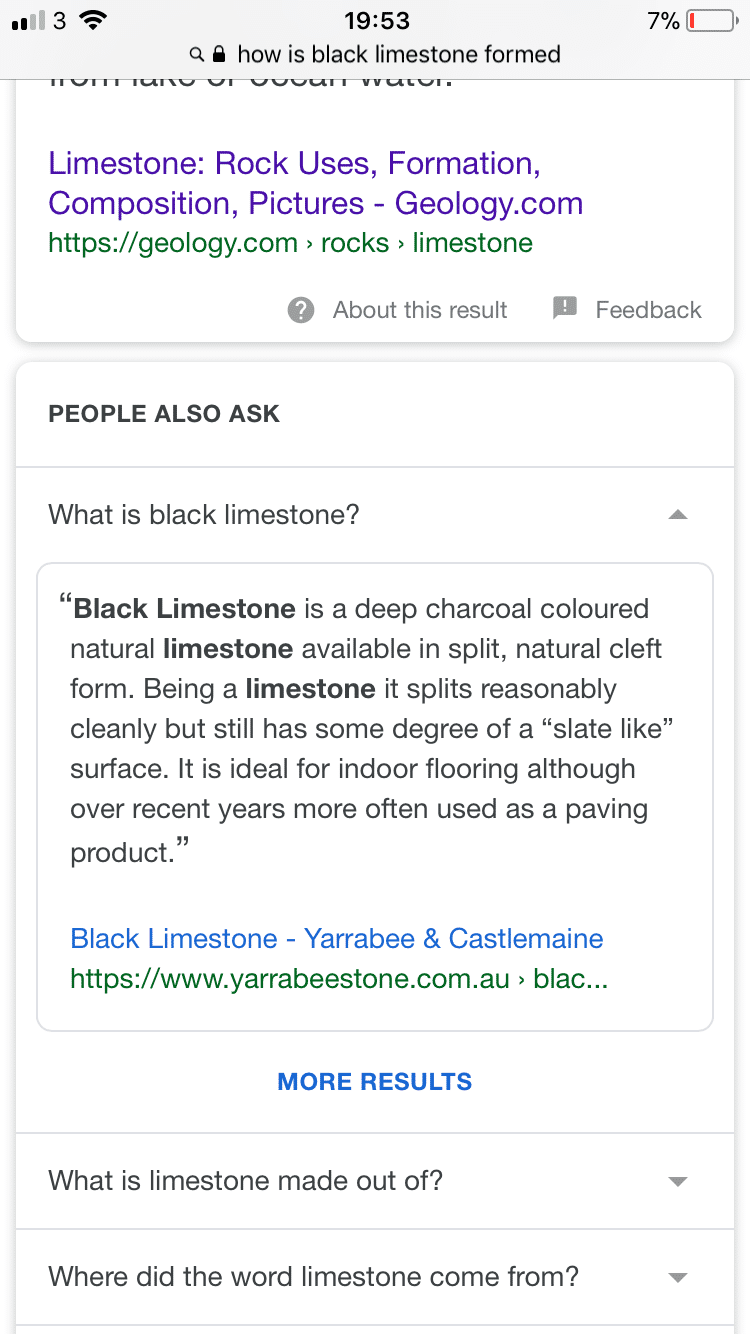Expand 'Where did the word limestone come from?' arrow
Screen dimensions: 750x1334
coord(678,1278)
